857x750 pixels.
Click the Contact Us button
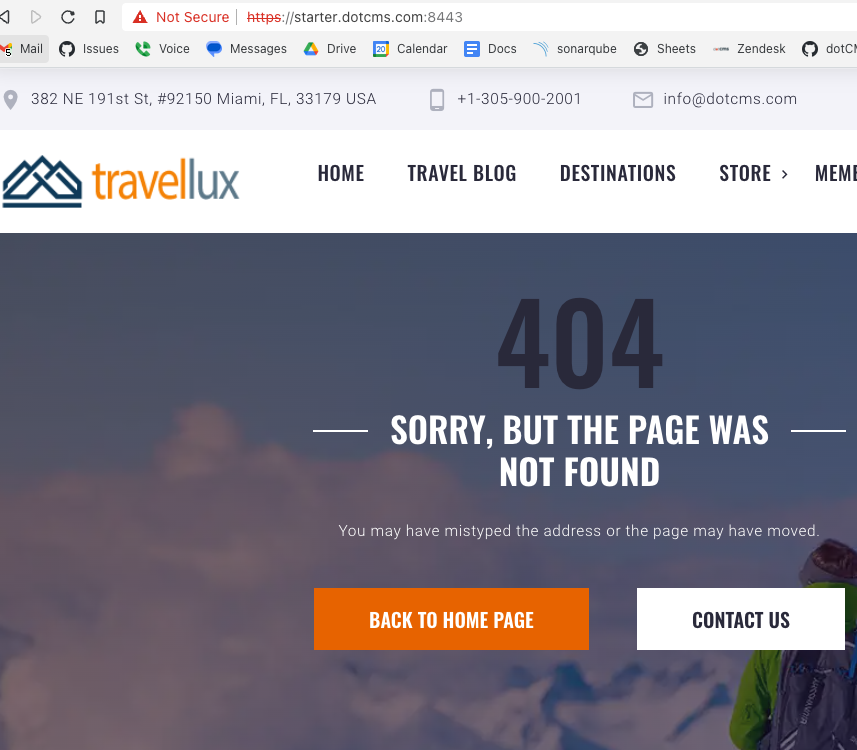click(741, 619)
